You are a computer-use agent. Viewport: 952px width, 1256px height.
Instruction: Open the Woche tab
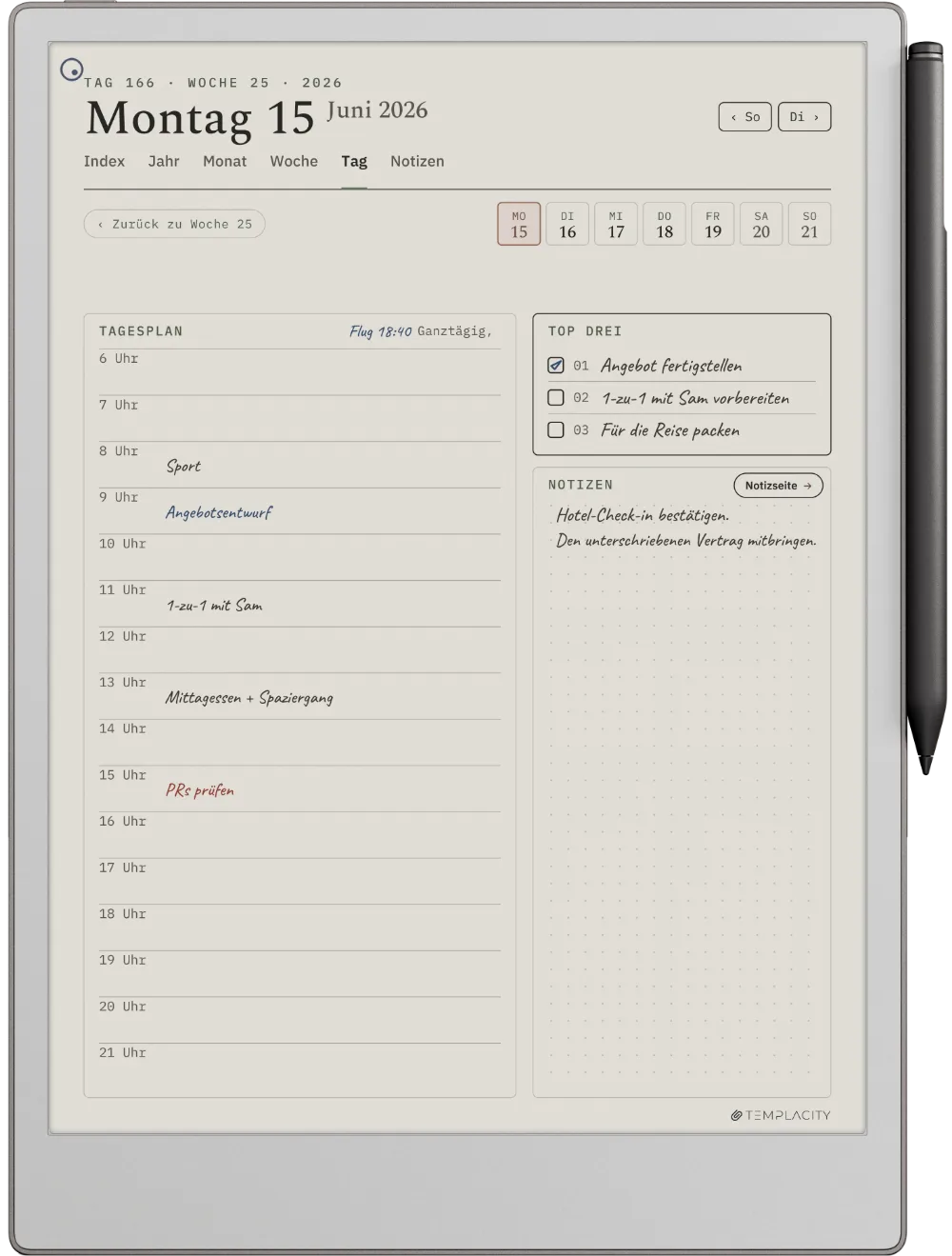[294, 161]
